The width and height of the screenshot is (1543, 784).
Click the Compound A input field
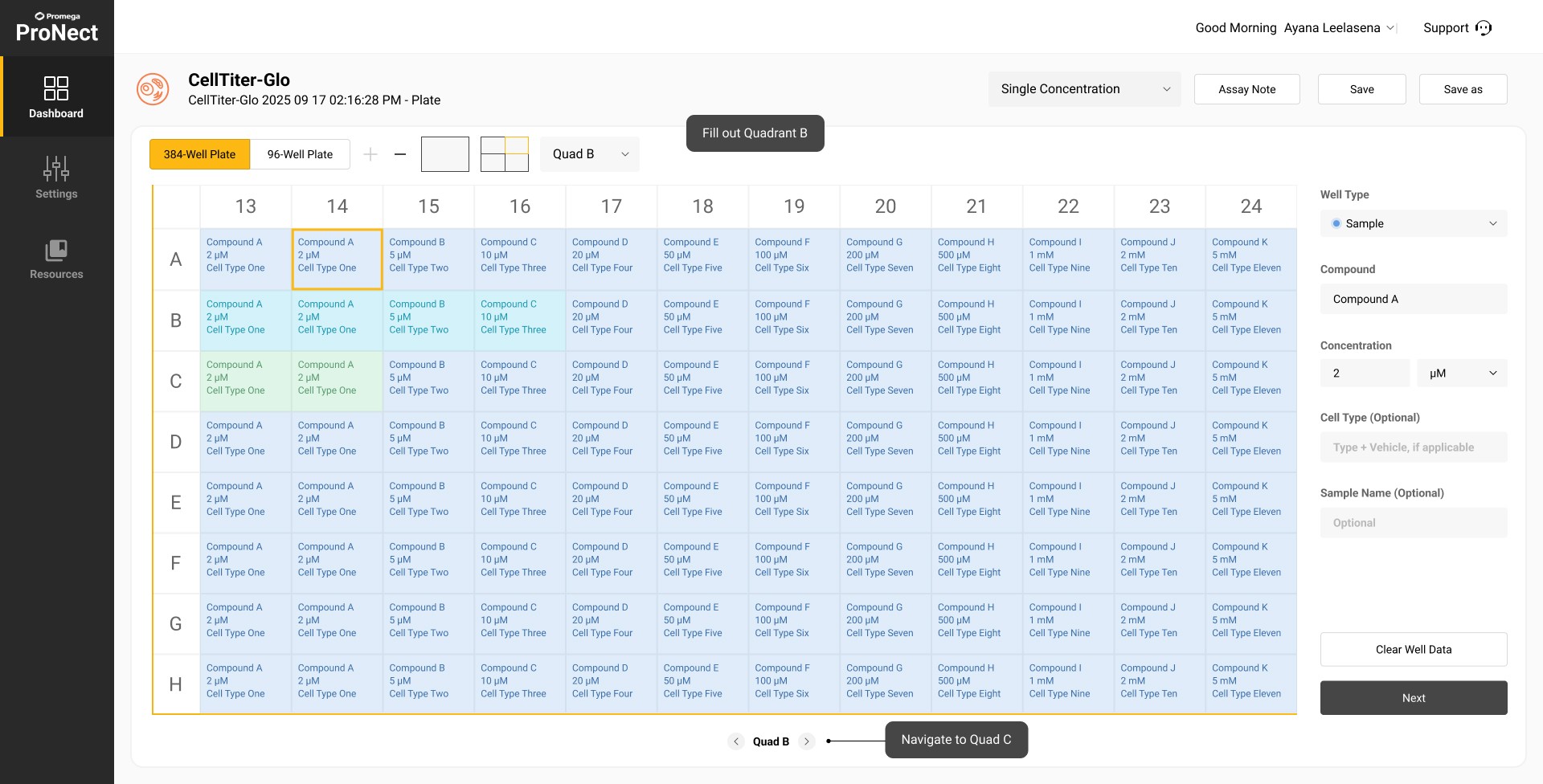(1414, 299)
